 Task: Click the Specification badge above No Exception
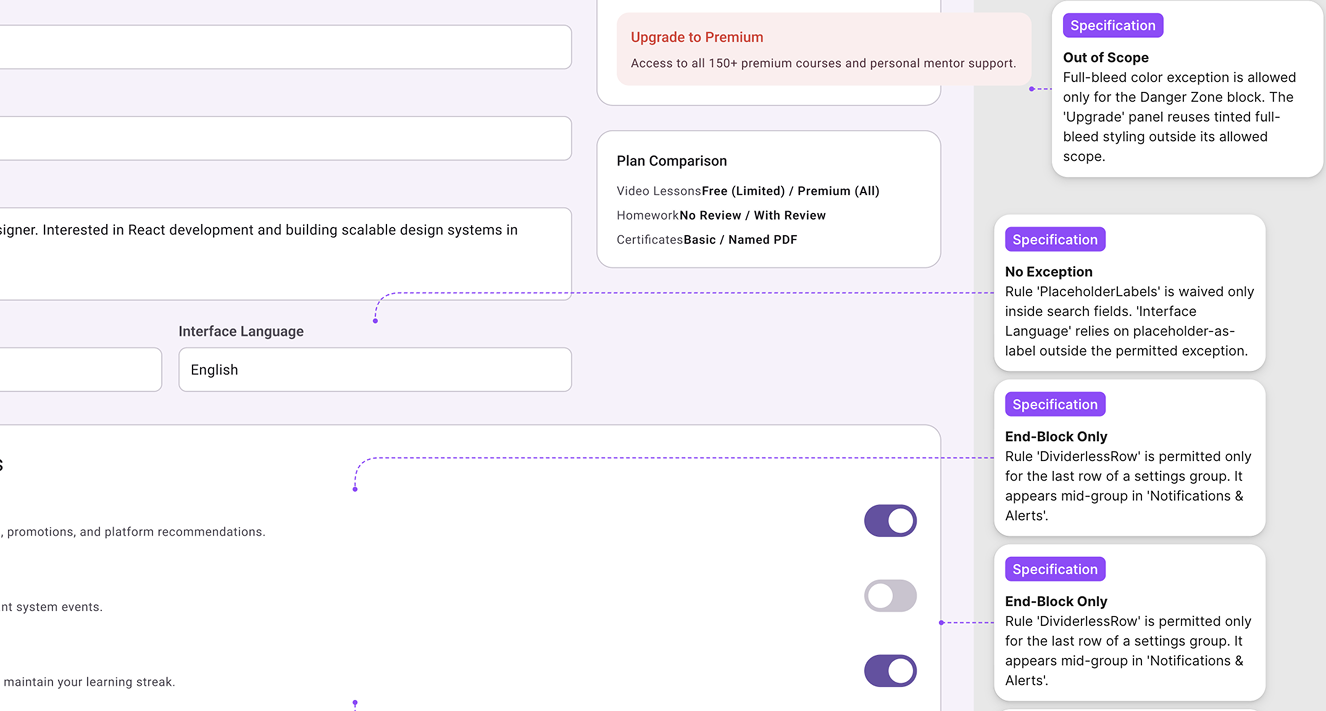[x=1055, y=240]
